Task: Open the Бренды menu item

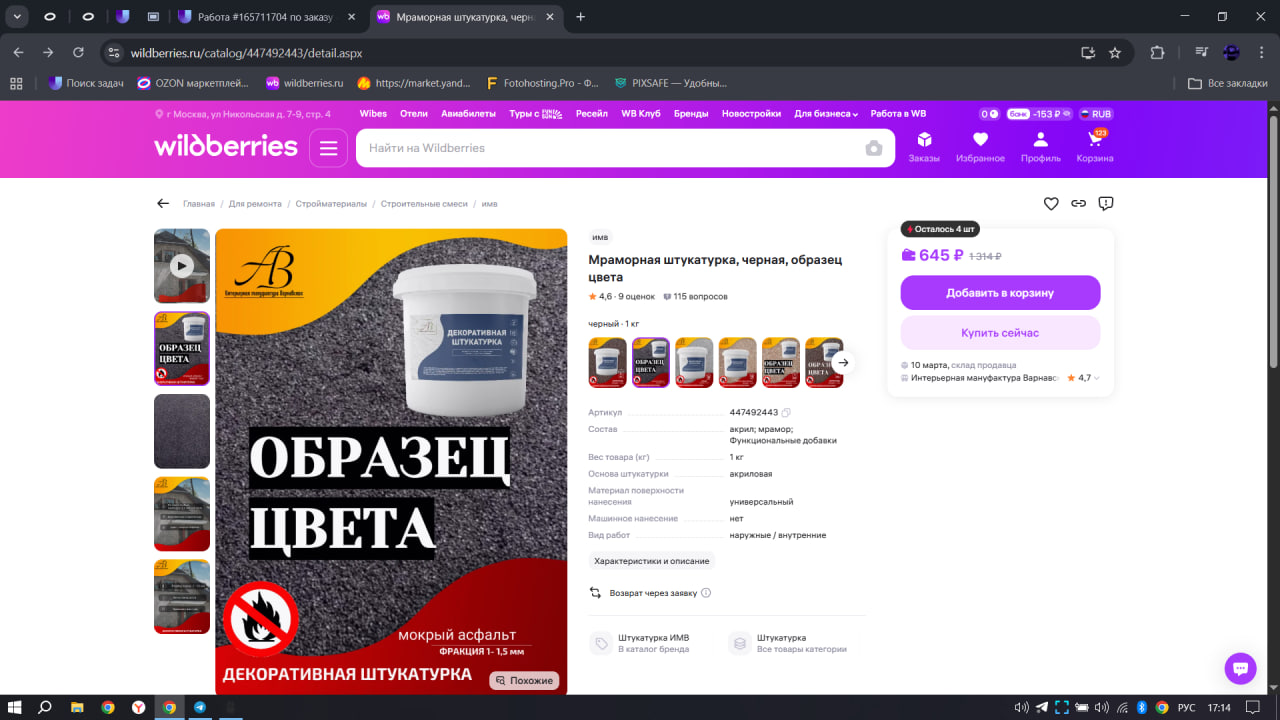Action: coord(691,114)
